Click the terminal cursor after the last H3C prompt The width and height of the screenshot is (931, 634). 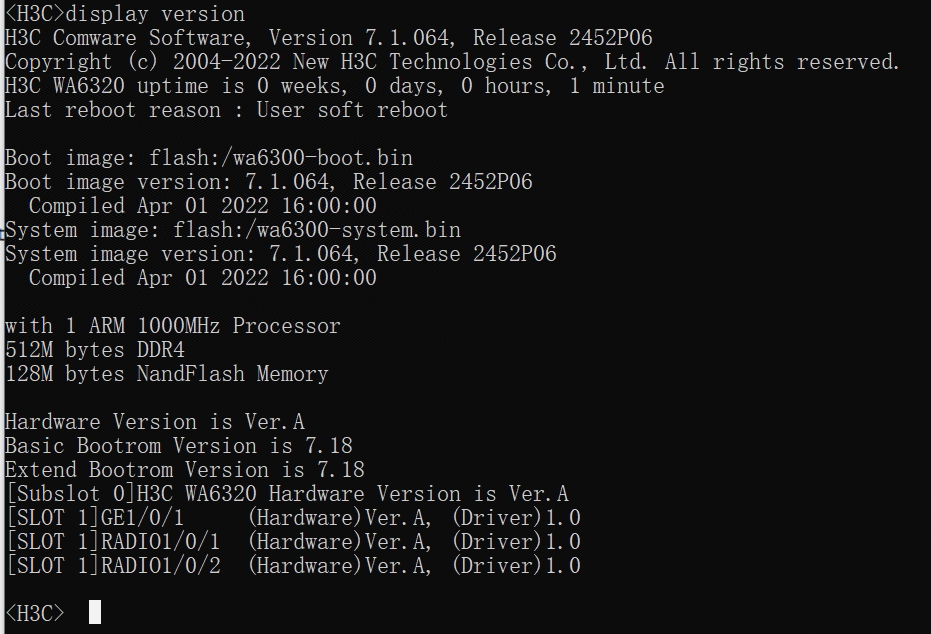[95, 612]
